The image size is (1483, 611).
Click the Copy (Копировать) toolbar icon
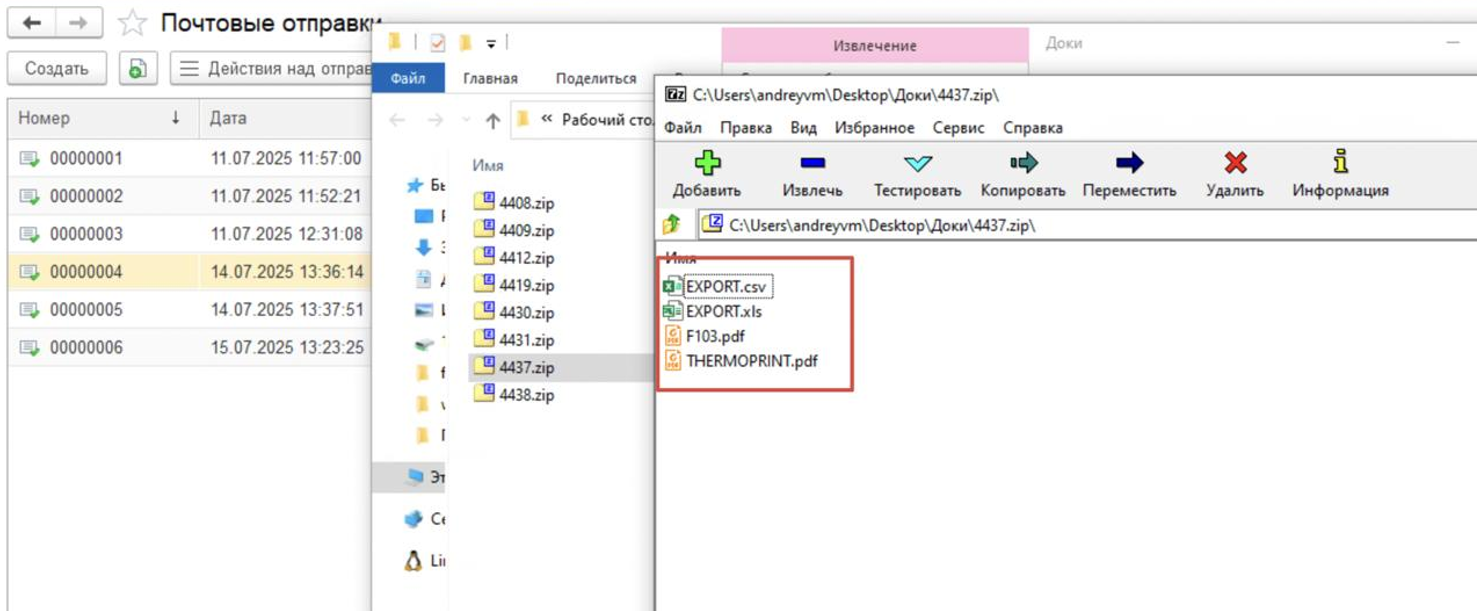coord(1023,163)
